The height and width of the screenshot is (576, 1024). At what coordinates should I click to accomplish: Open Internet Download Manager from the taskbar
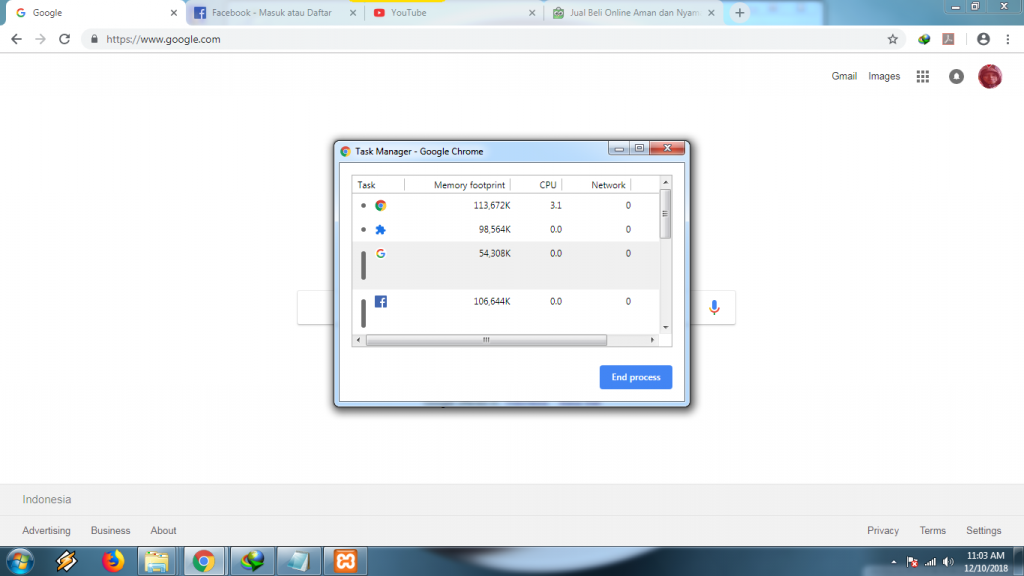click(251, 562)
